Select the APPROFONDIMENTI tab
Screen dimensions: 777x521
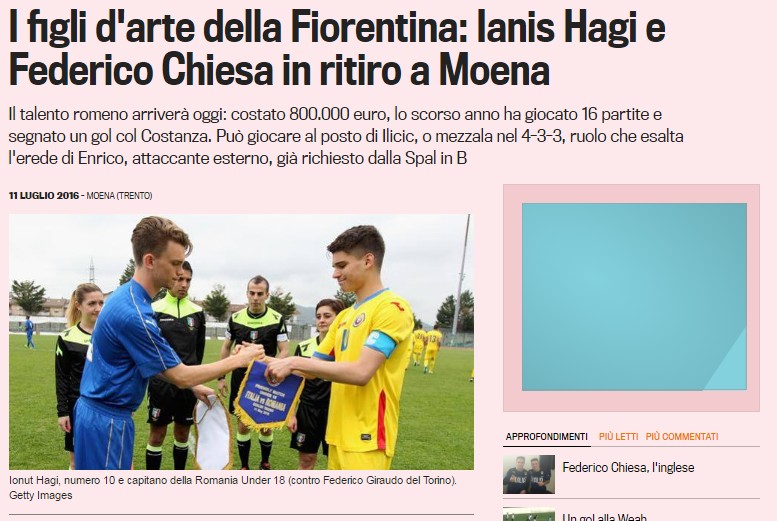click(x=547, y=437)
